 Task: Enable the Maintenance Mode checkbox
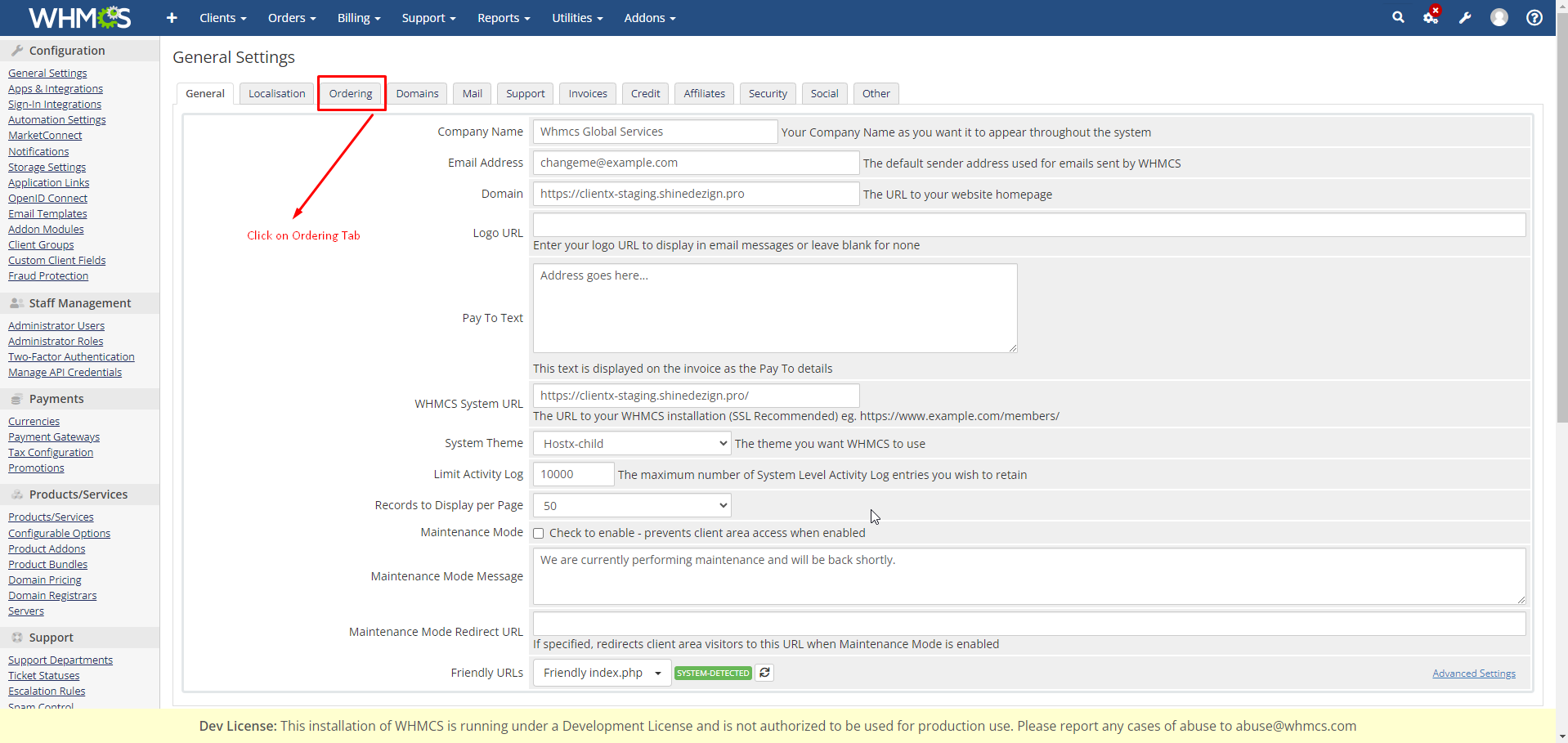tap(539, 533)
